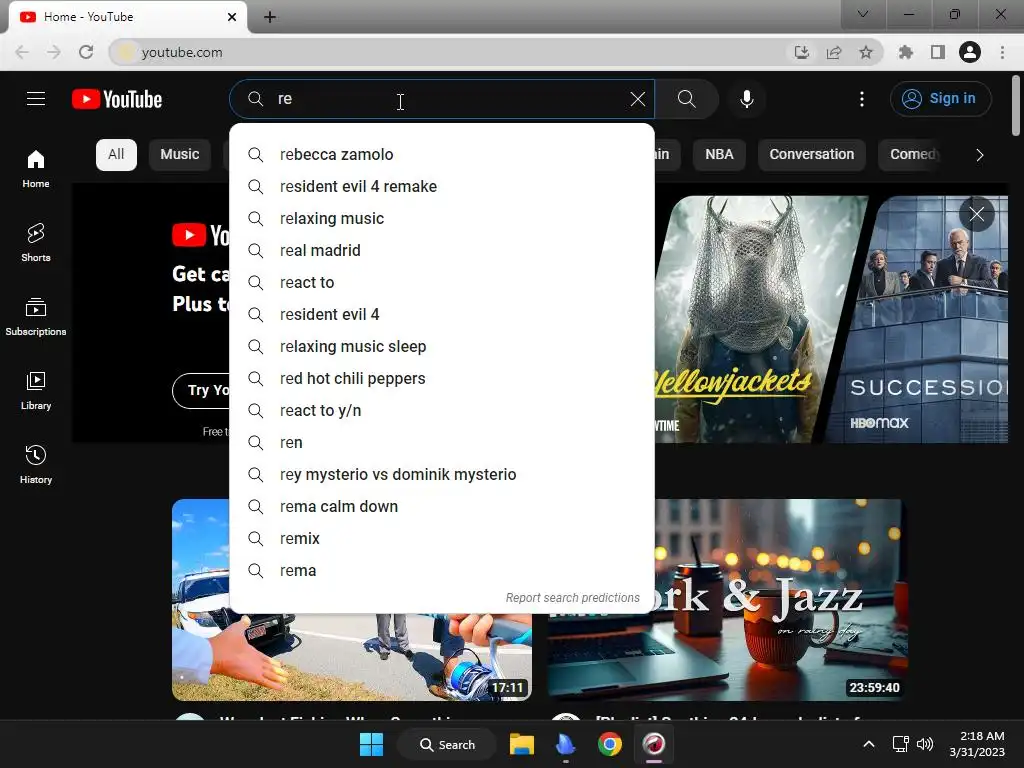Open the Windows Start menu
The height and width of the screenshot is (768, 1024).
372,744
